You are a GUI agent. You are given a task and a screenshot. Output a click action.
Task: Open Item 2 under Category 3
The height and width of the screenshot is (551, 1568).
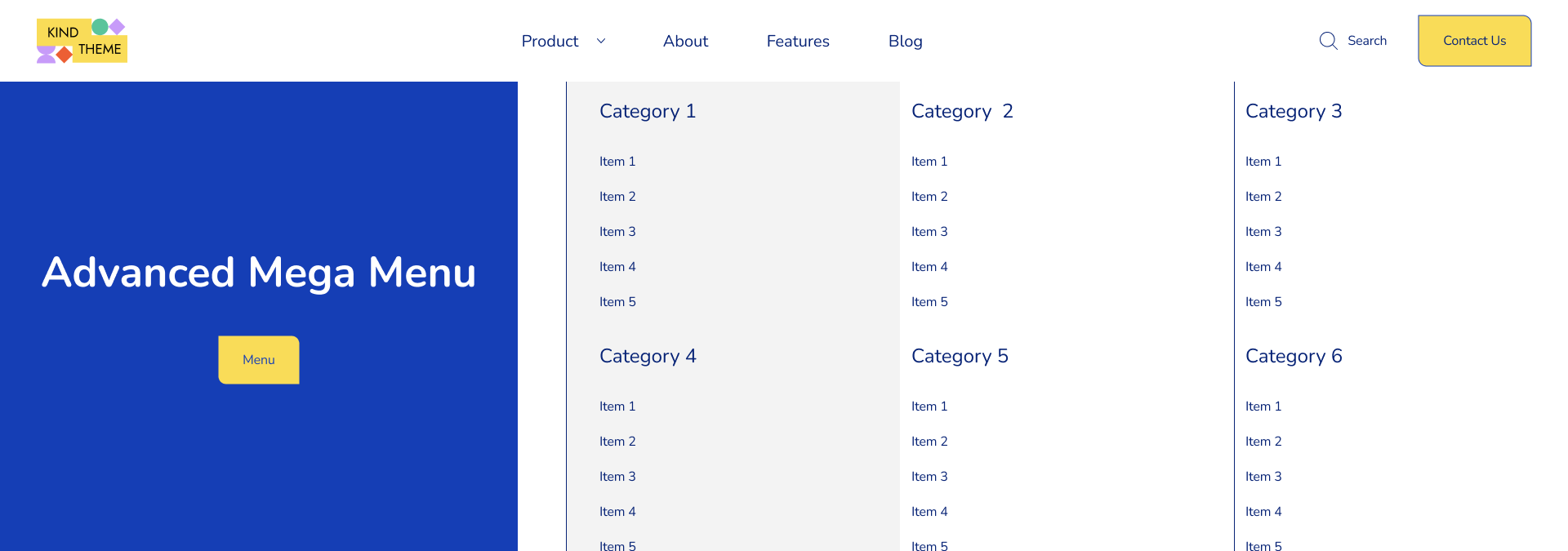pyautogui.click(x=1263, y=197)
